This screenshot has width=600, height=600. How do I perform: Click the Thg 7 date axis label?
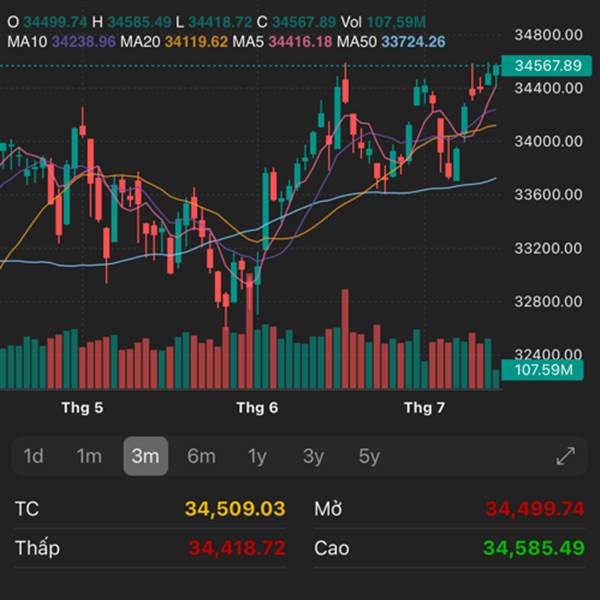click(424, 408)
